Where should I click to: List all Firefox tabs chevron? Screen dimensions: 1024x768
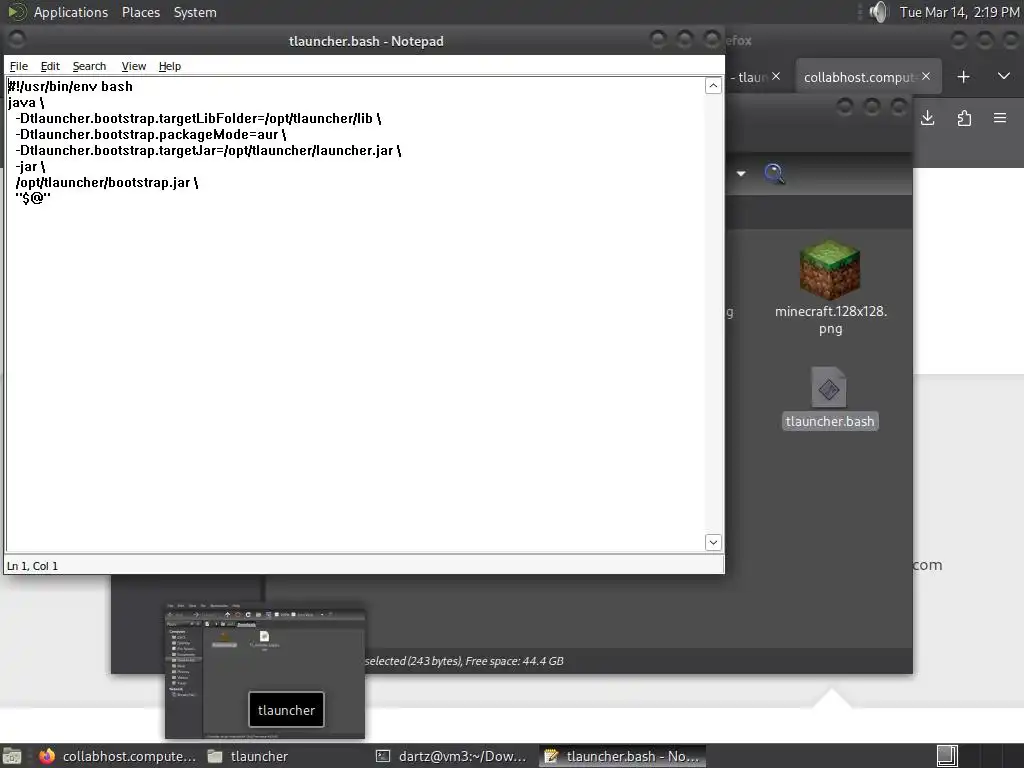(1004, 76)
